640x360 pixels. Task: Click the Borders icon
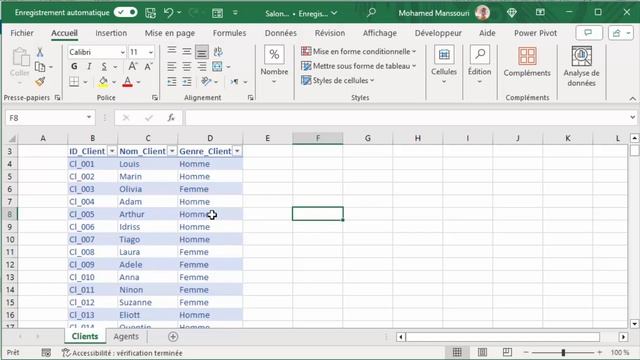point(74,82)
